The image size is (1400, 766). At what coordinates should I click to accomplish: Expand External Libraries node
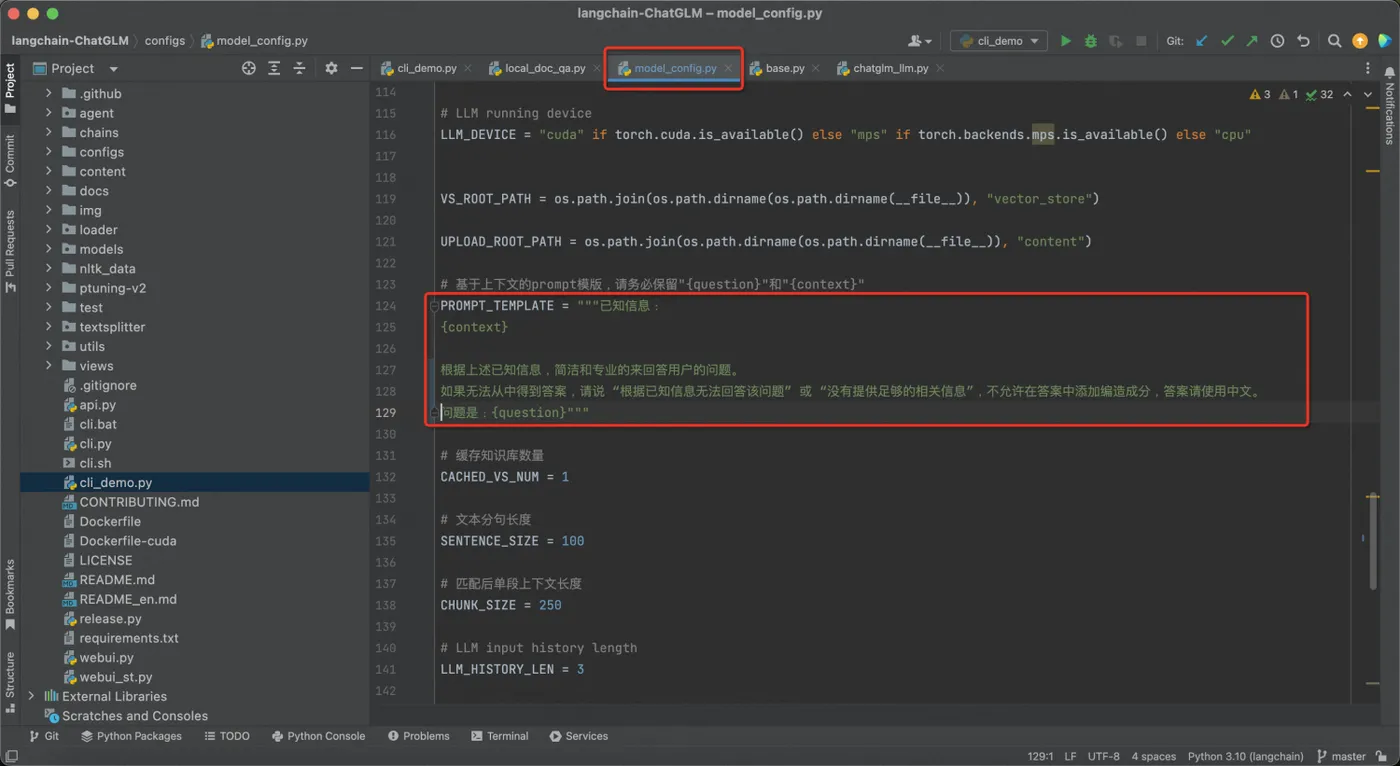(31, 696)
